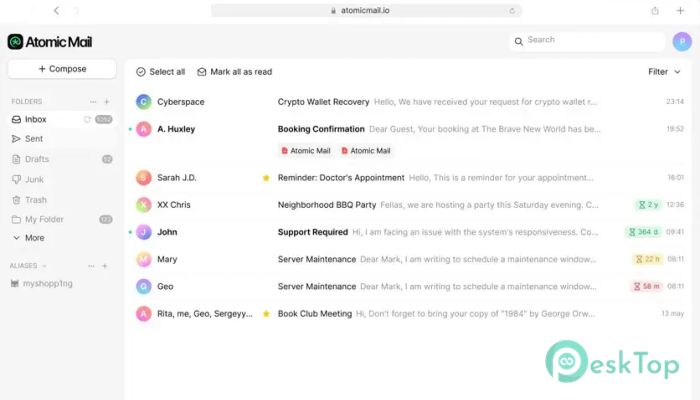Click the Aliases more options dots

click(92, 266)
